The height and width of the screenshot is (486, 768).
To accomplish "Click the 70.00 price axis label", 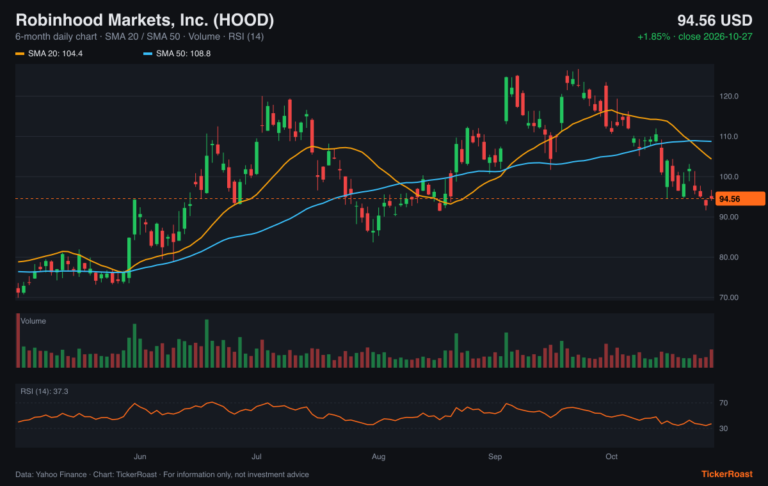I will tap(729, 297).
